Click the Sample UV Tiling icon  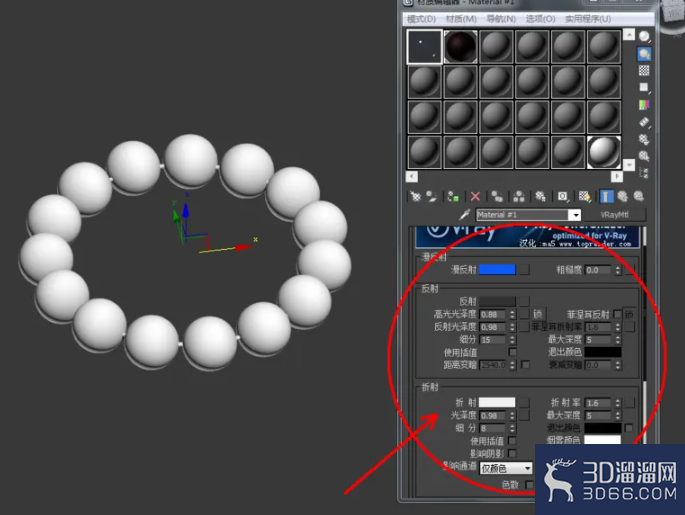[x=644, y=87]
